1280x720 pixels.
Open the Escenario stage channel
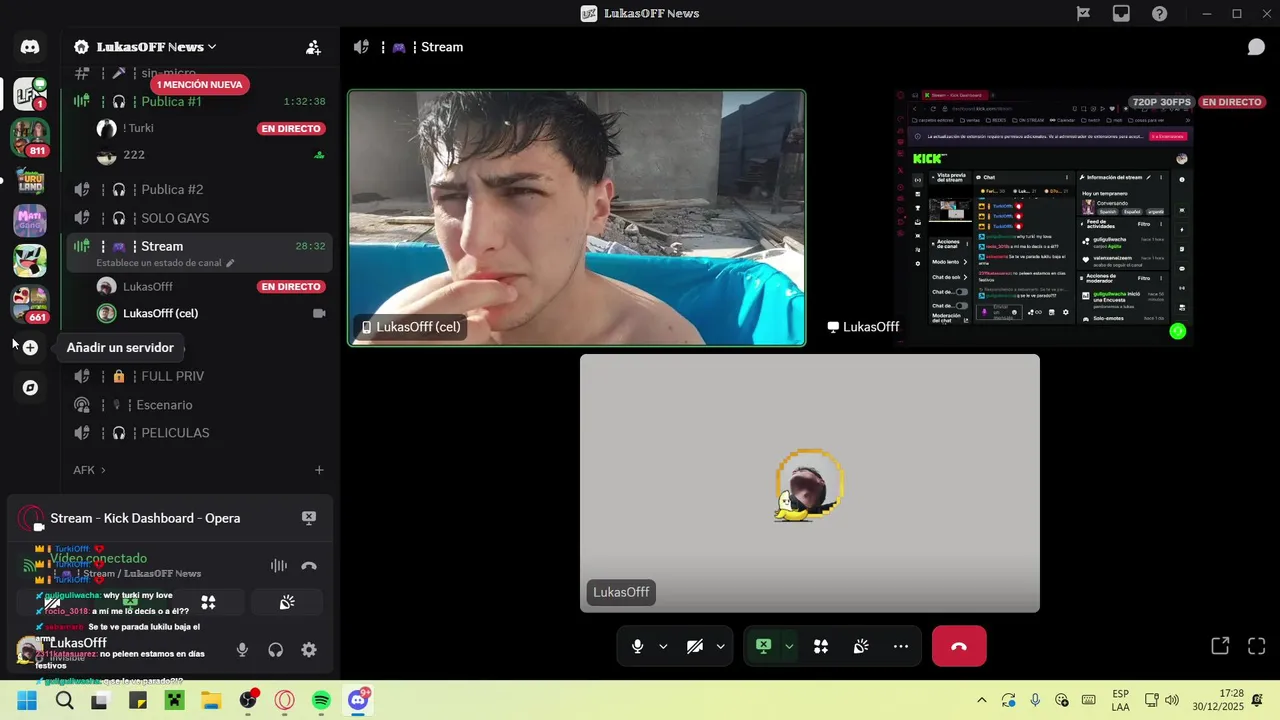pyautogui.click(x=200, y=405)
